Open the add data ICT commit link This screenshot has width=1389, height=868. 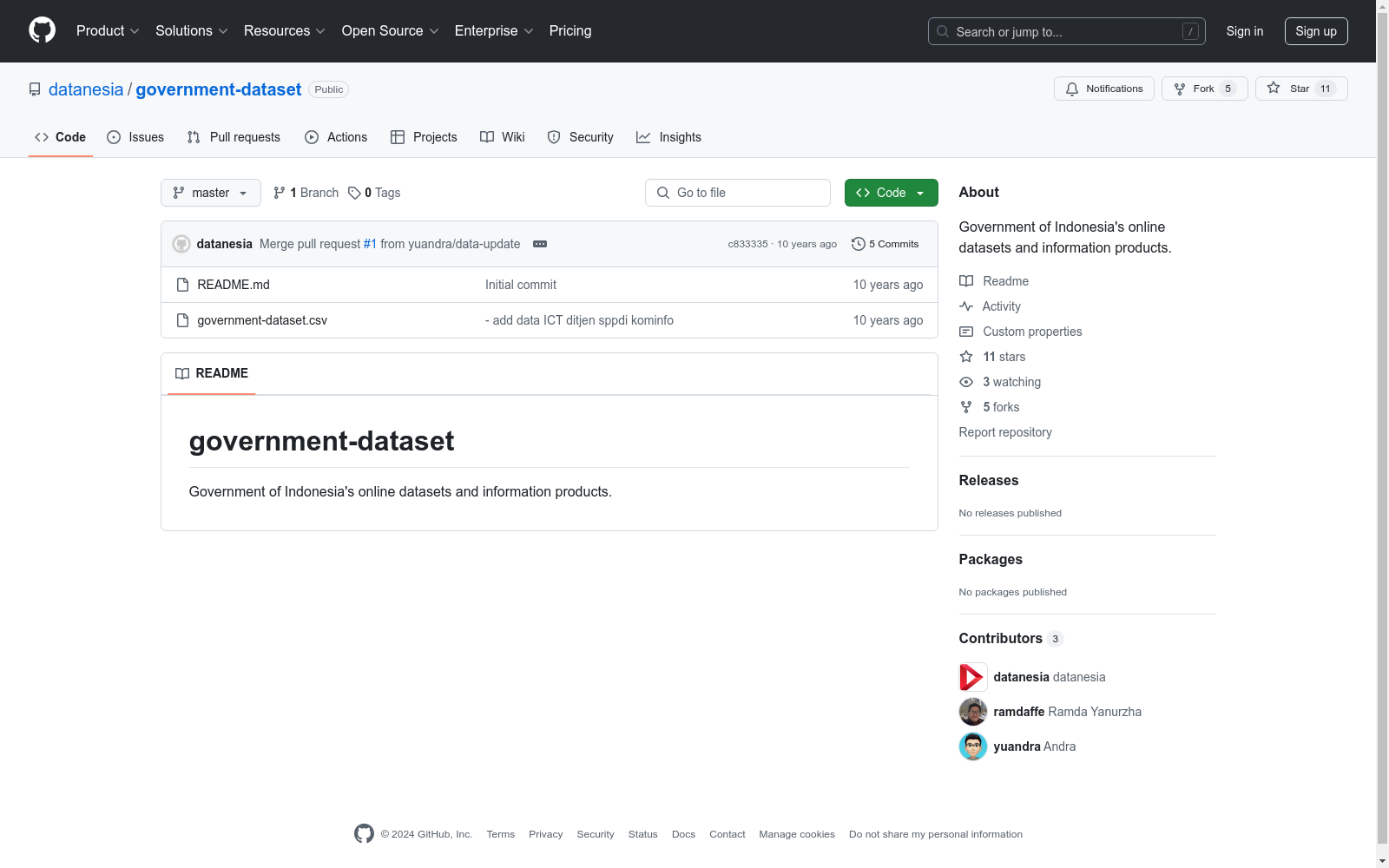pos(579,320)
